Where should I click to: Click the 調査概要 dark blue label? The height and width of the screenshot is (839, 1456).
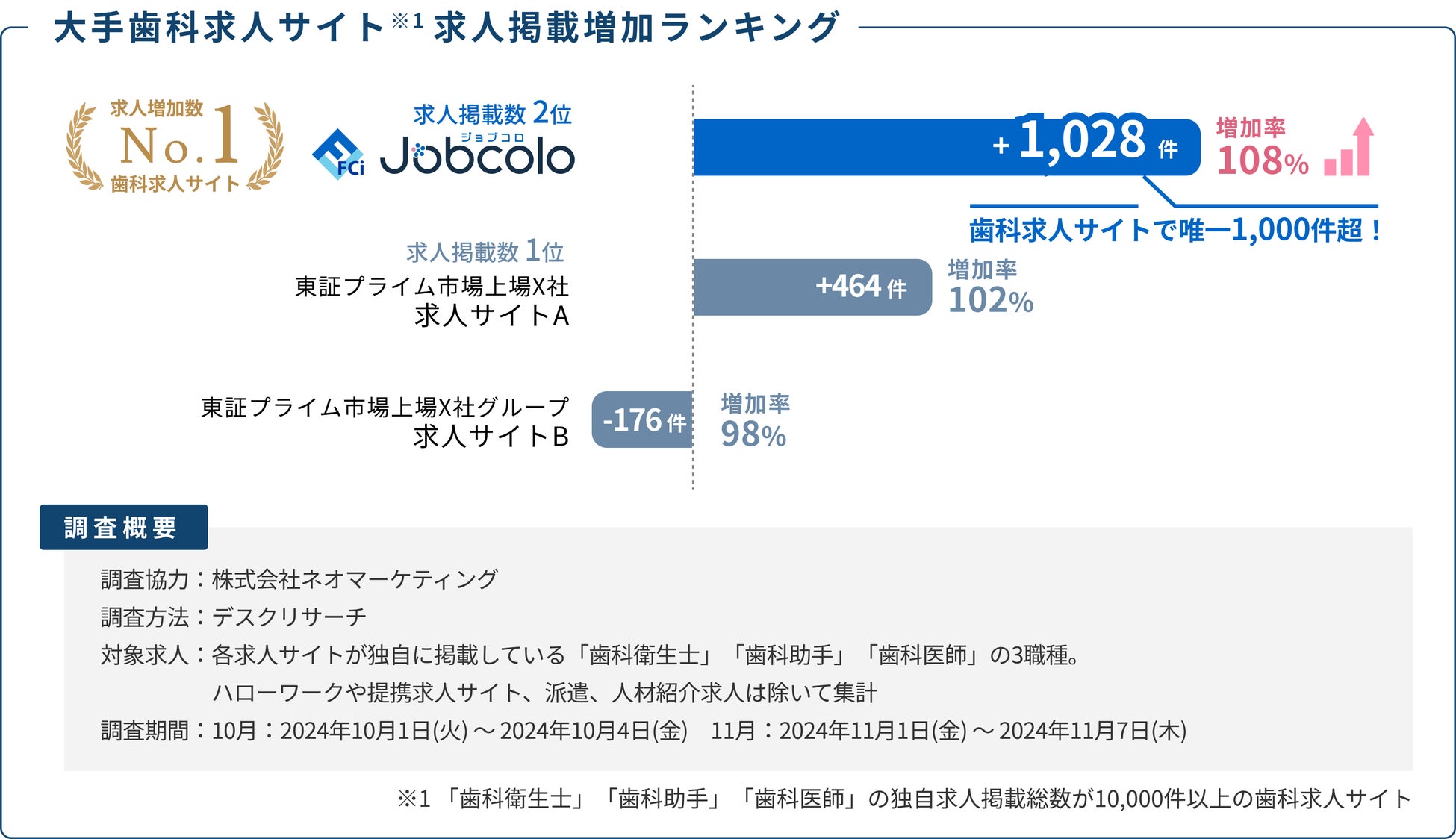[123, 528]
